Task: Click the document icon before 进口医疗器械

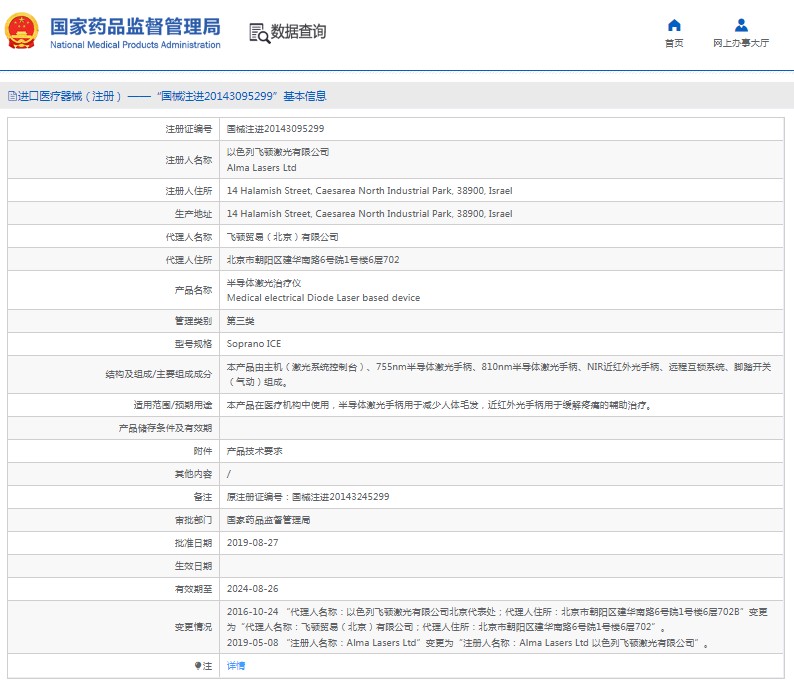Action: [12, 97]
